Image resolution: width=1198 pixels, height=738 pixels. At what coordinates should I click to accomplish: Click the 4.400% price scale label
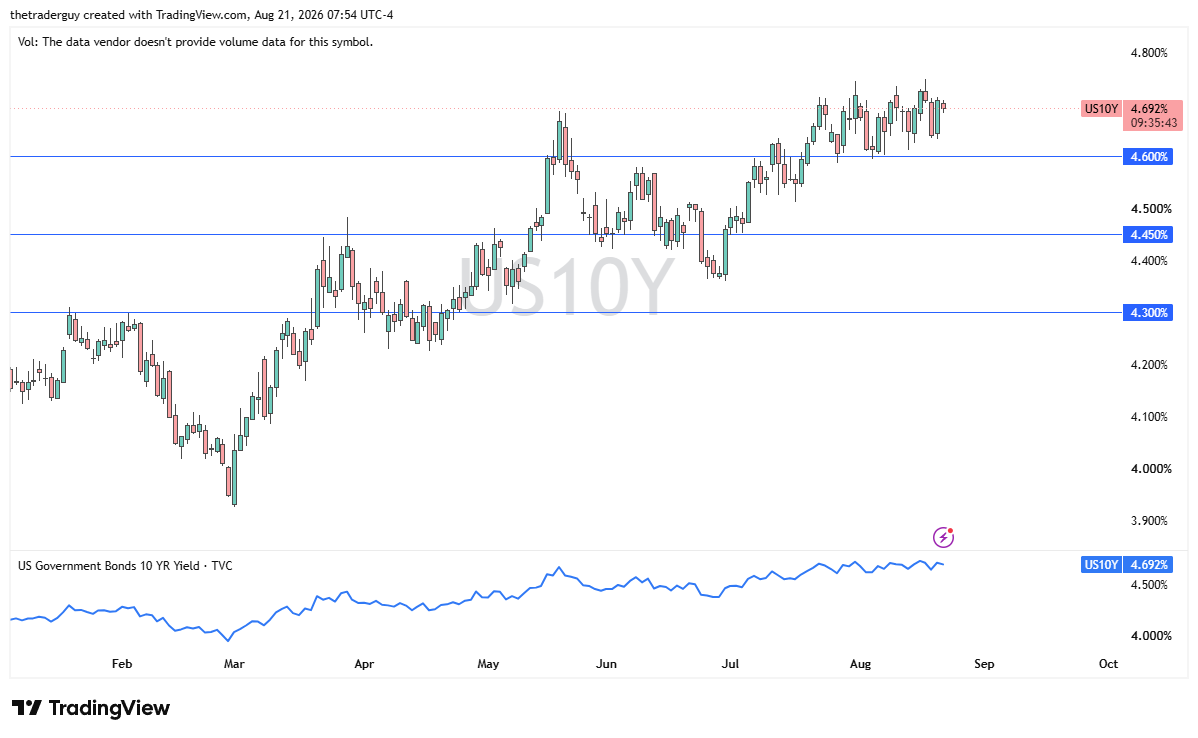point(1149,261)
